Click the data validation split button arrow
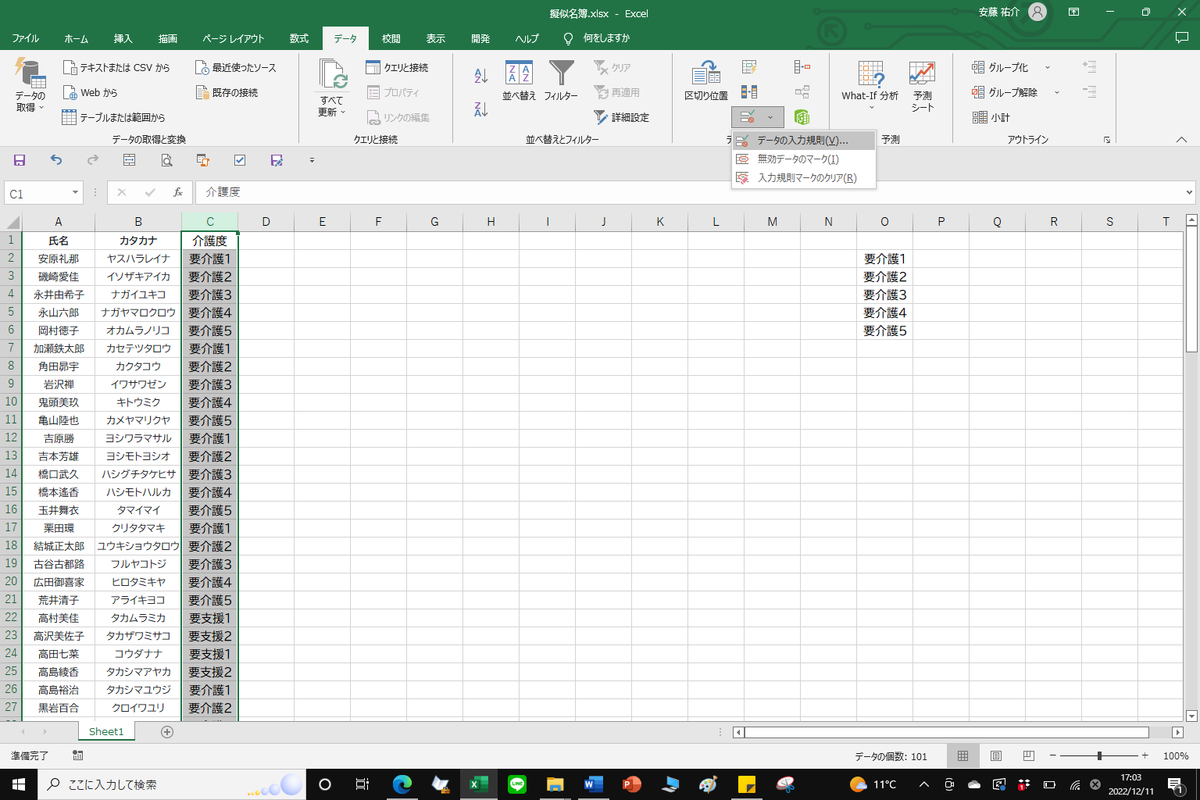 click(769, 118)
